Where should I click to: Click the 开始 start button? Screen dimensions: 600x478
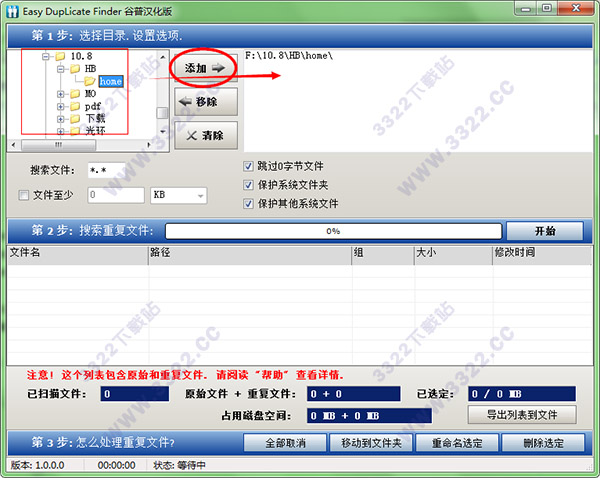(545, 231)
